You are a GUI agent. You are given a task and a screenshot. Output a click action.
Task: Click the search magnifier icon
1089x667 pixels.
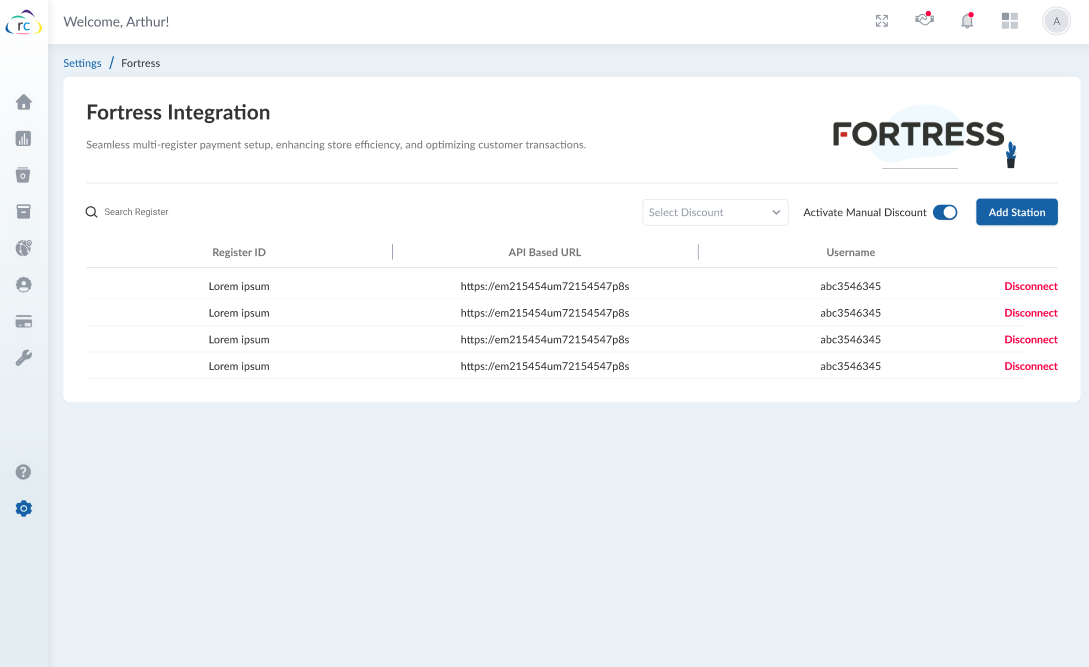(x=92, y=212)
